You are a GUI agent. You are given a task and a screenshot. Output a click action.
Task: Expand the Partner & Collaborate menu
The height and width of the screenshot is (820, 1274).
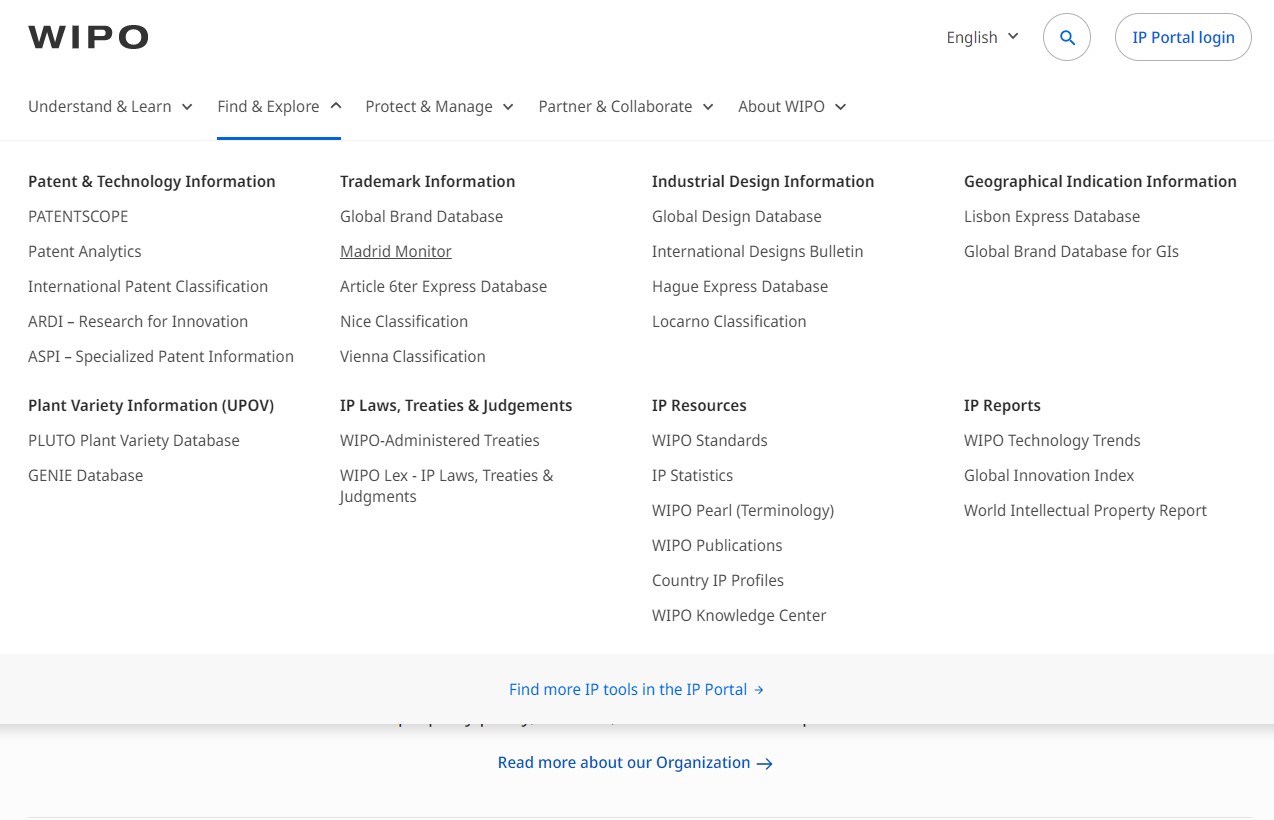626,107
